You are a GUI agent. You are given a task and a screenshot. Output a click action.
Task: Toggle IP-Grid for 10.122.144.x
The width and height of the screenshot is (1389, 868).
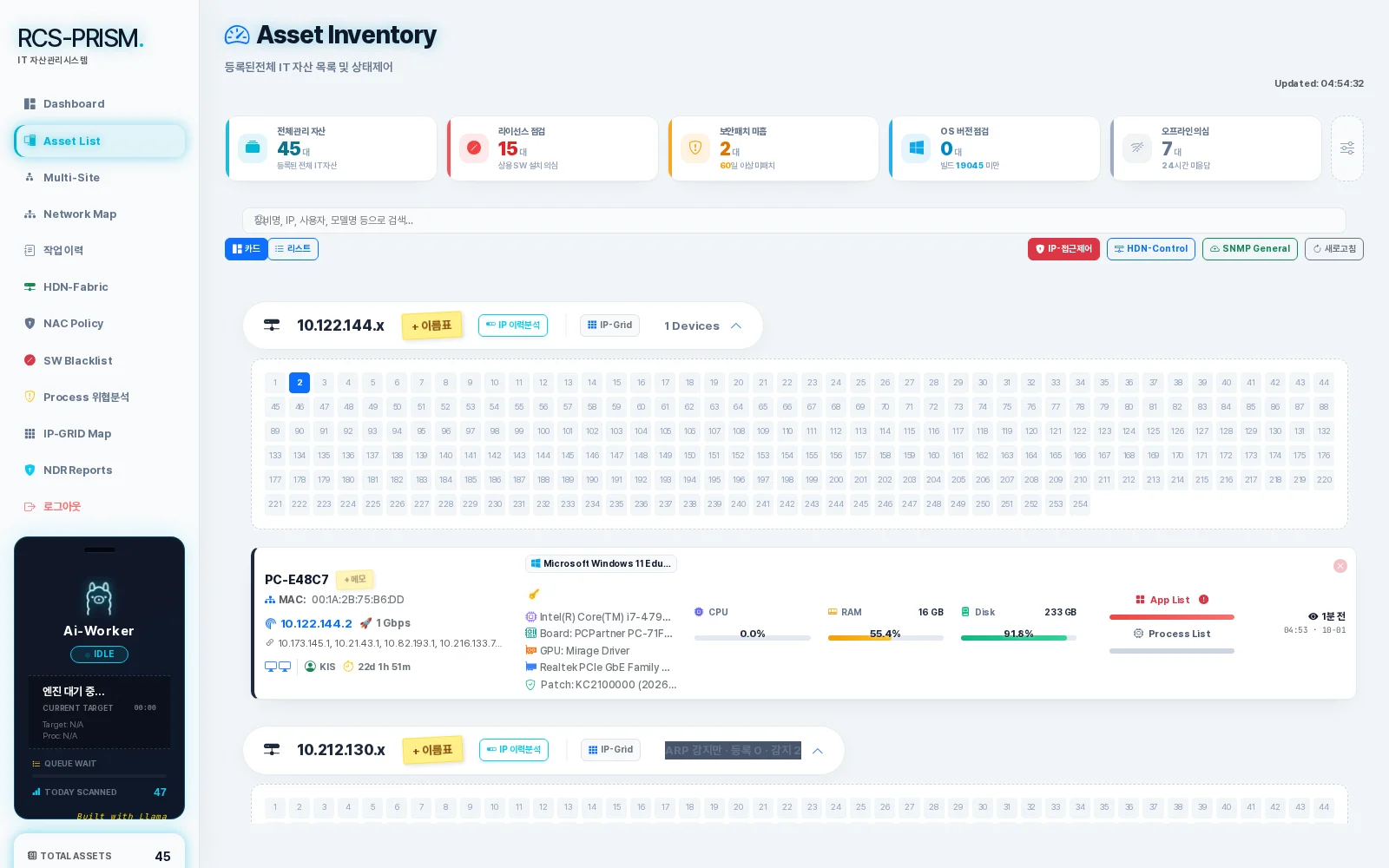609,325
